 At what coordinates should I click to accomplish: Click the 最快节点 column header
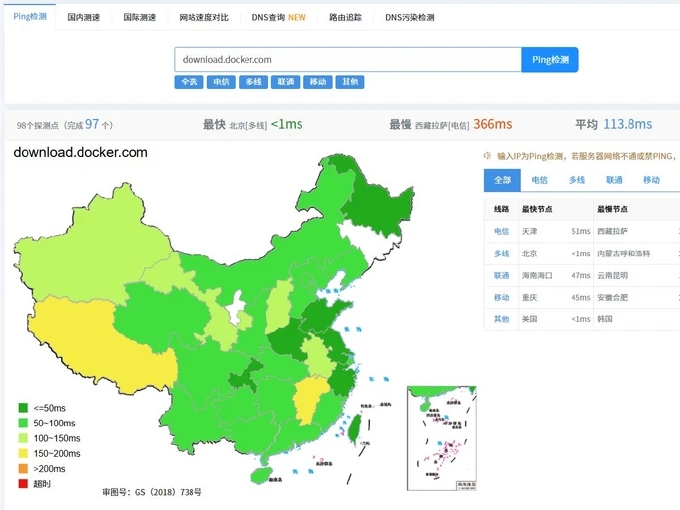(537, 209)
